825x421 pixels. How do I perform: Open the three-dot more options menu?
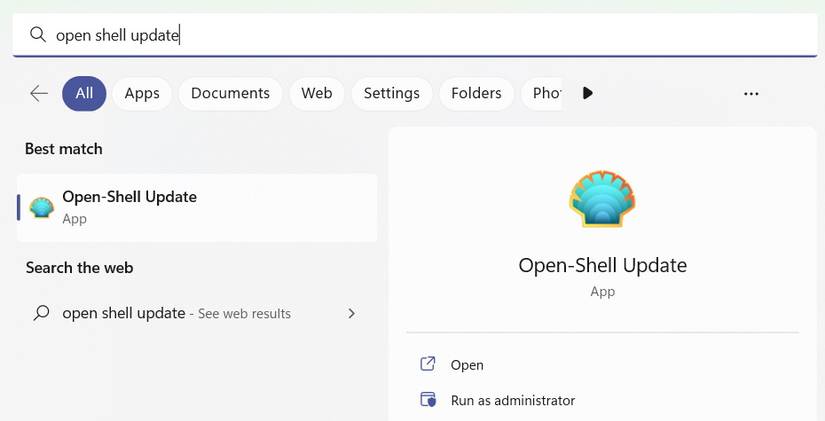point(751,93)
